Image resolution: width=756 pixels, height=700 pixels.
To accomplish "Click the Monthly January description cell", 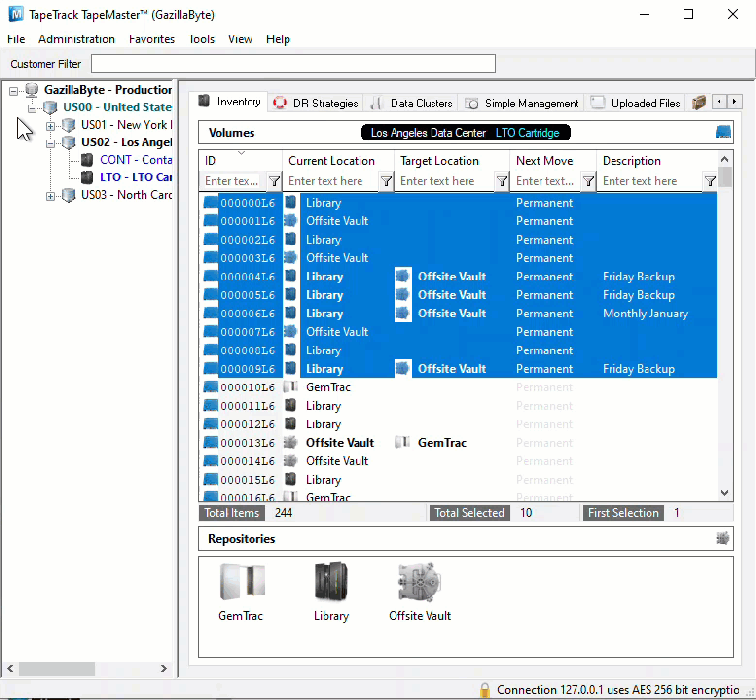I will coord(645,313).
